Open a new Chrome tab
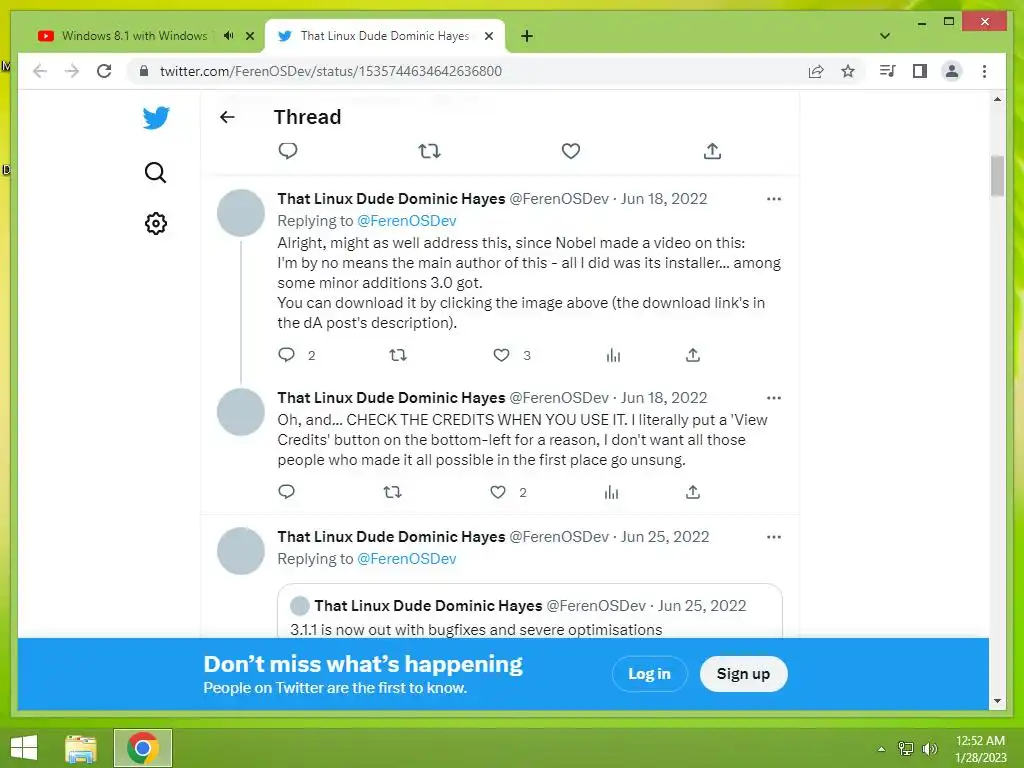The height and width of the screenshot is (768, 1024). tap(527, 36)
